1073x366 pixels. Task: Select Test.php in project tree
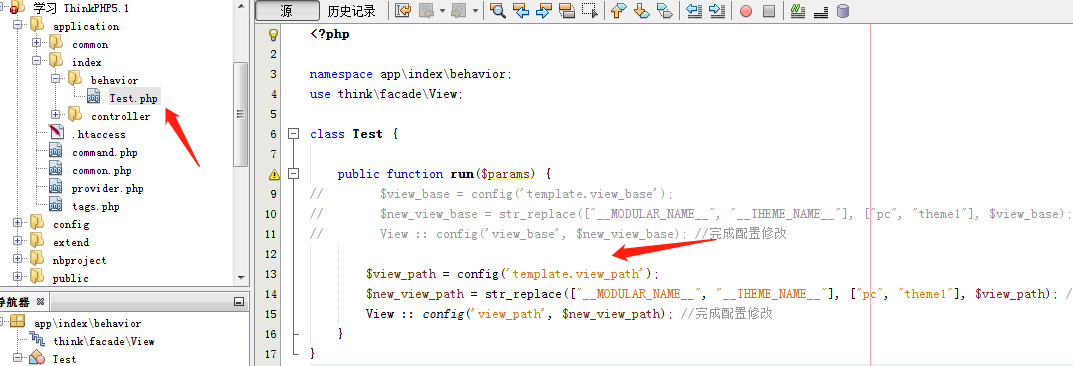133,99
